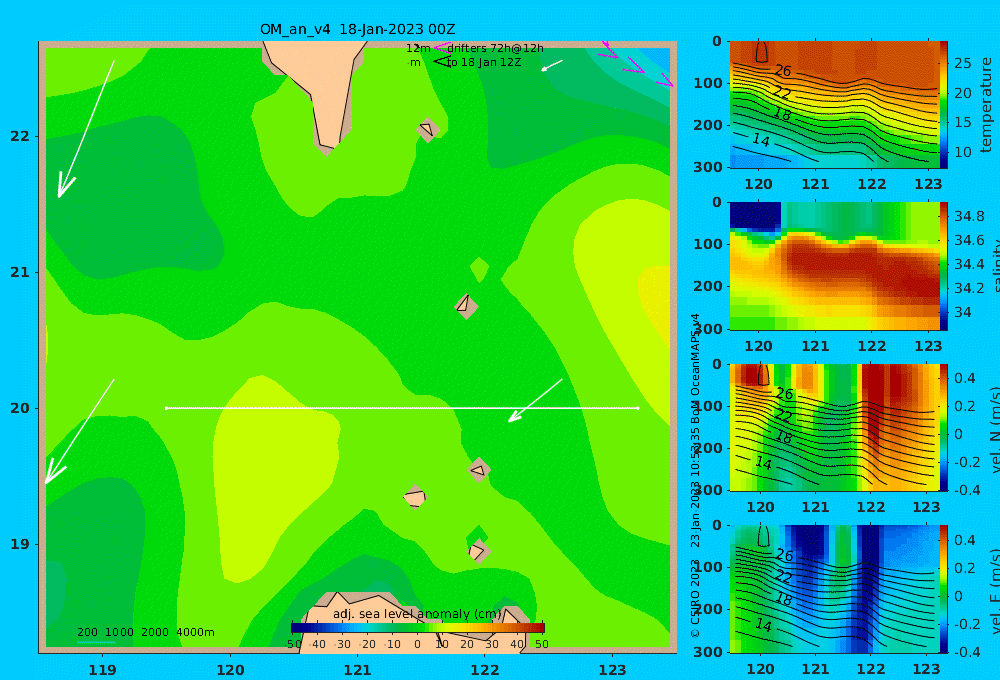This screenshot has height=680, width=1000.
Task: Click the vertical "salinity" axis label
Action: point(994,266)
